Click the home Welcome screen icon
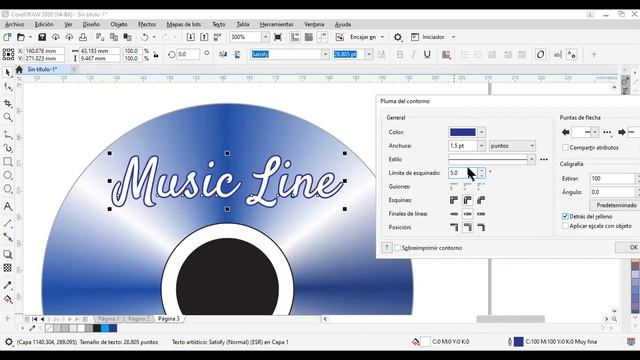The width and height of the screenshot is (640, 360). tap(19, 69)
